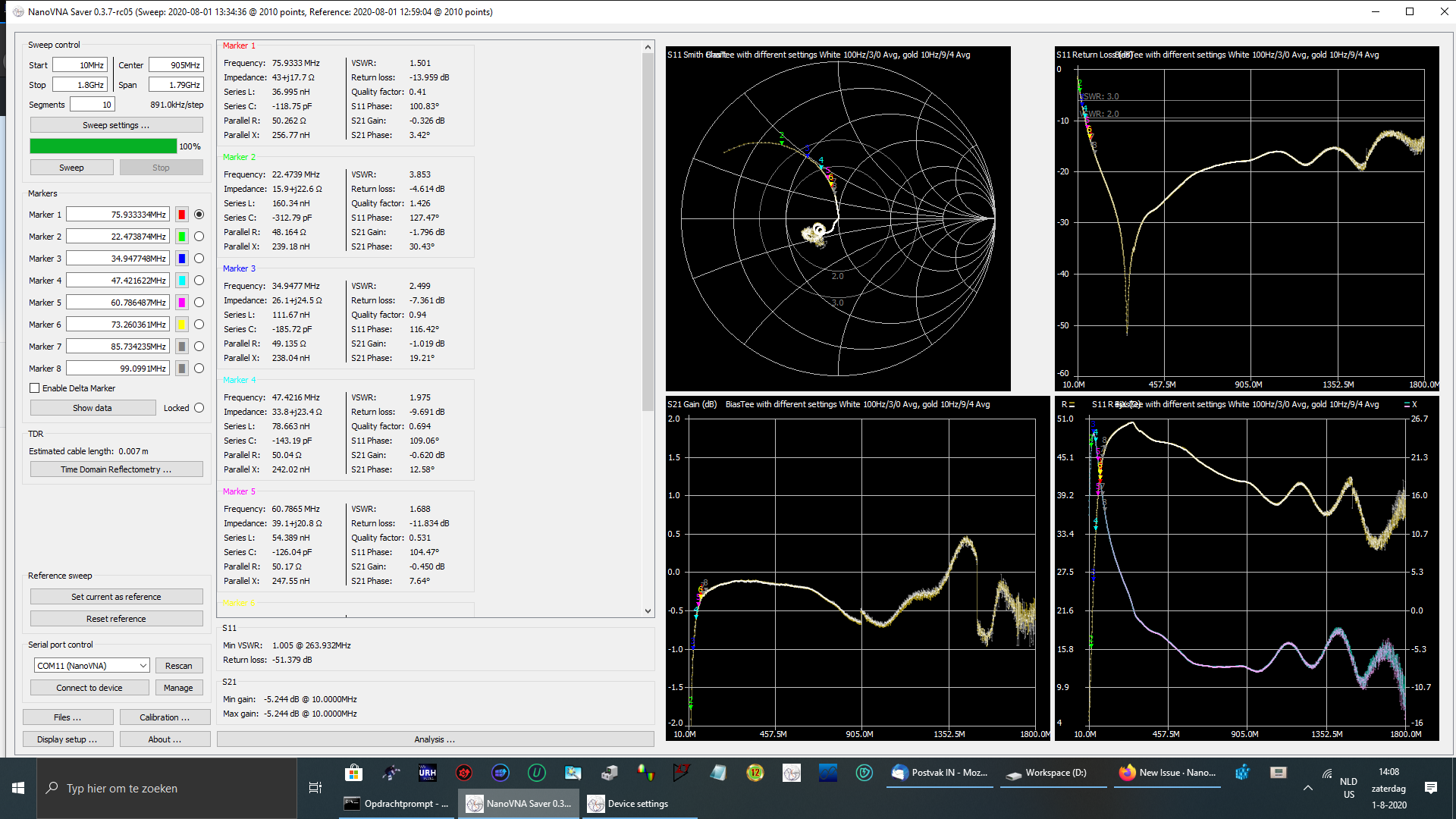Toggle the Locked marker radio button
Viewport: 1456px width, 819px height.
(x=199, y=408)
